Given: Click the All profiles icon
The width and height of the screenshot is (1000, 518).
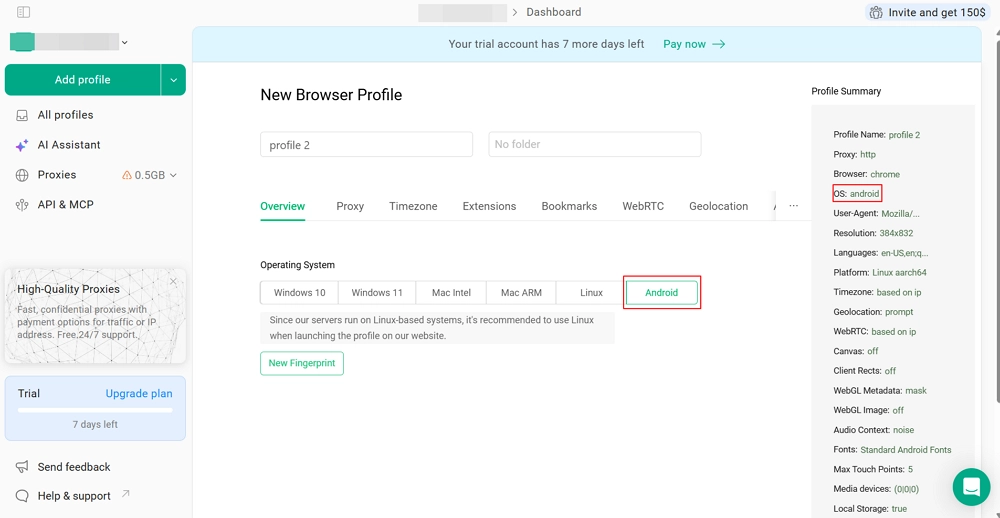Looking at the screenshot, I should coord(22,115).
